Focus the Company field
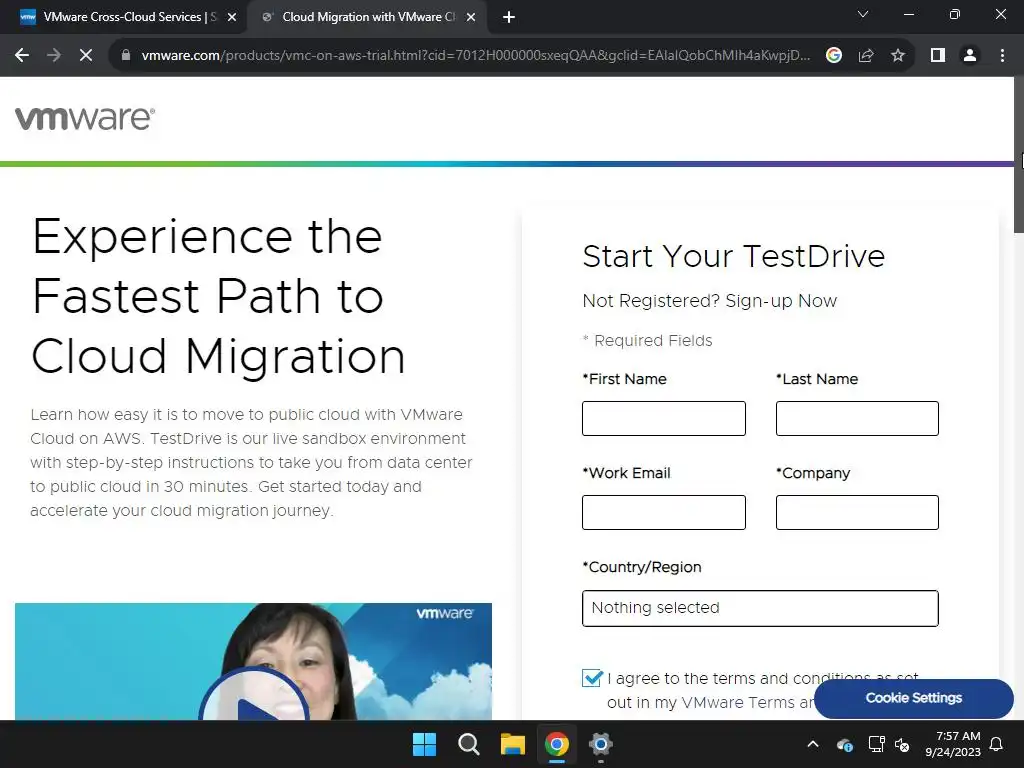The width and height of the screenshot is (1024, 768). coord(857,513)
